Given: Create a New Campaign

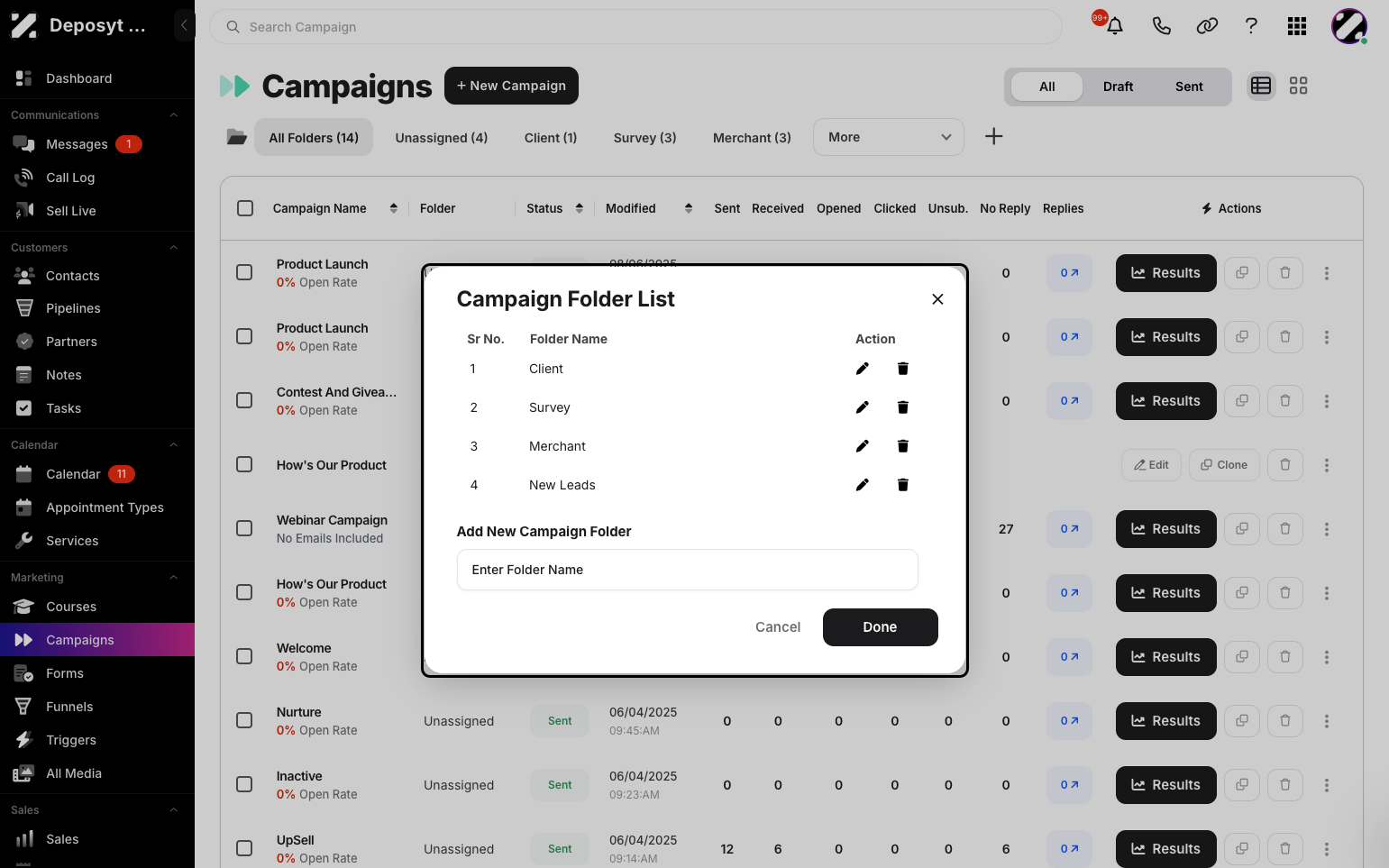Looking at the screenshot, I should (511, 86).
